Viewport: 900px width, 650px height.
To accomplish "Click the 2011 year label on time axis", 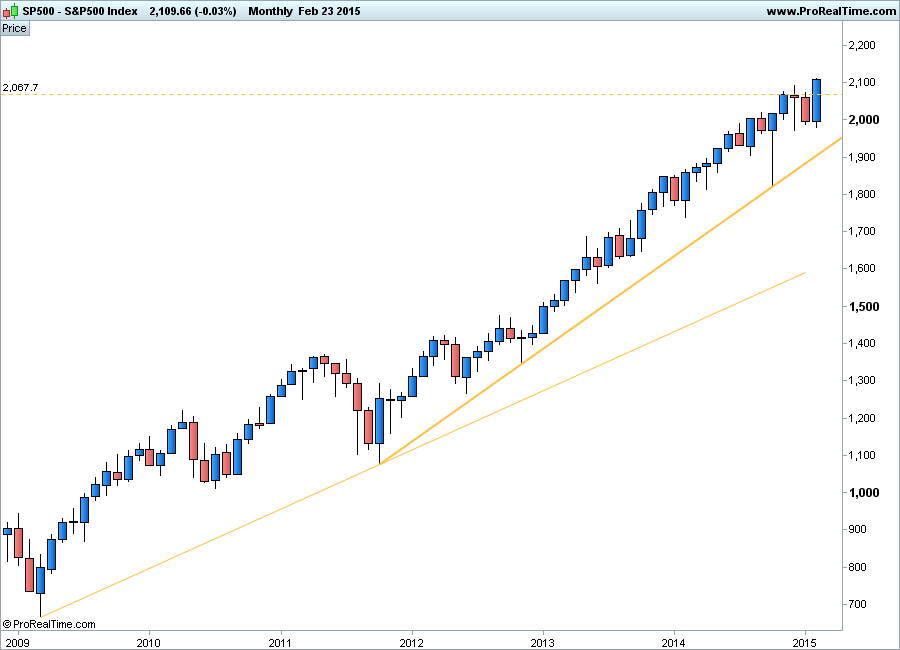I will (280, 643).
